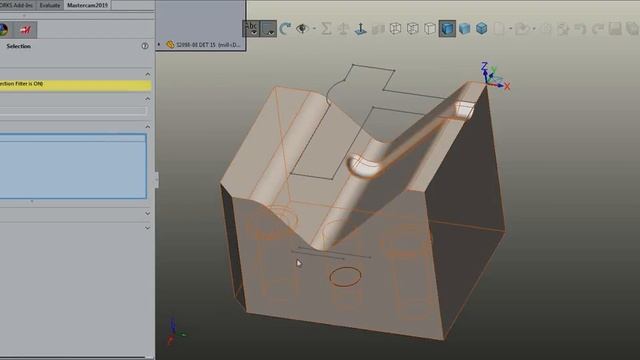The height and width of the screenshot is (360, 640).
Task: Click the repaint/refresh arrow icon
Action: point(285,29)
